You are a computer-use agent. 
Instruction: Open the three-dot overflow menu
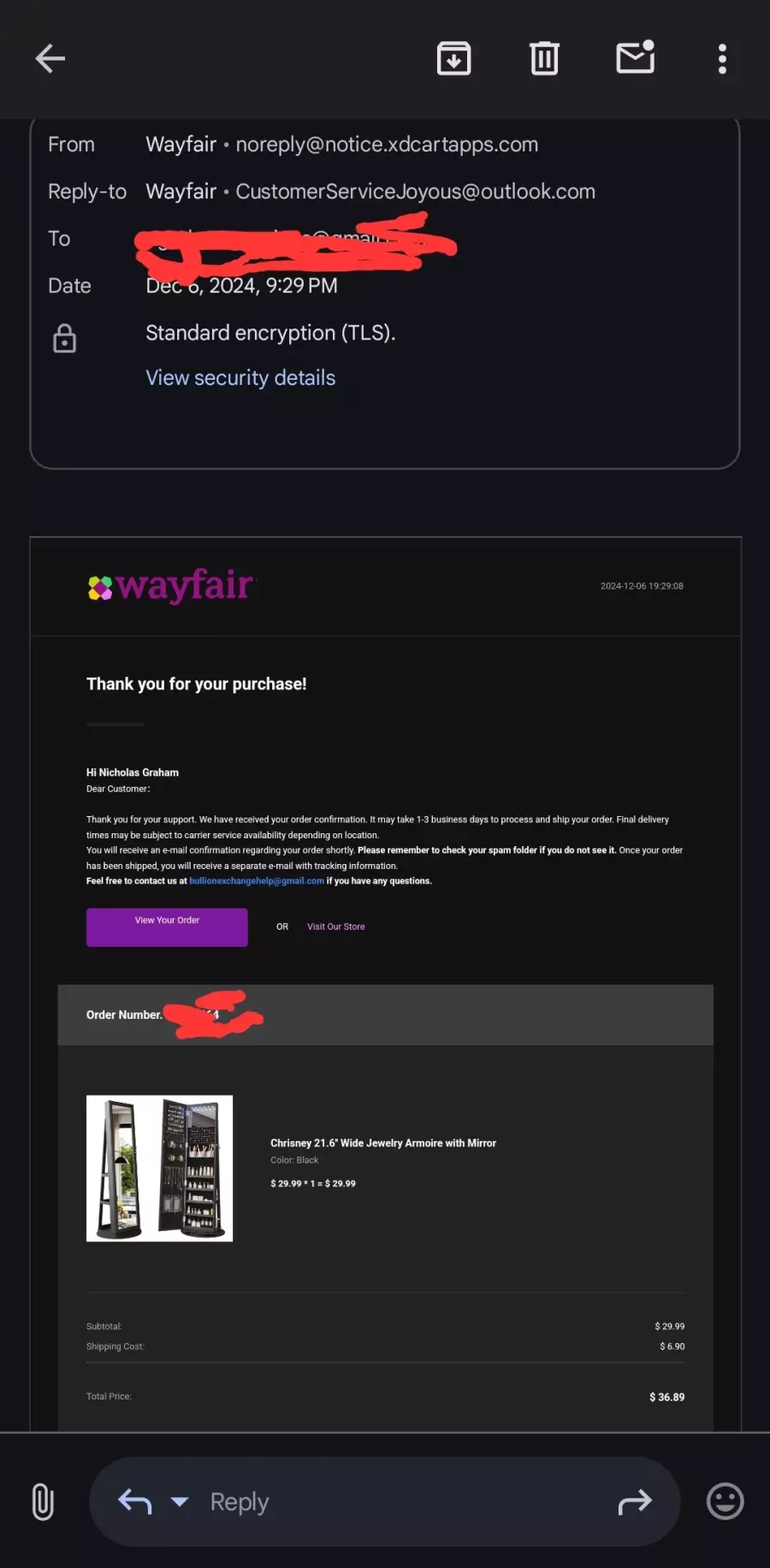722,59
